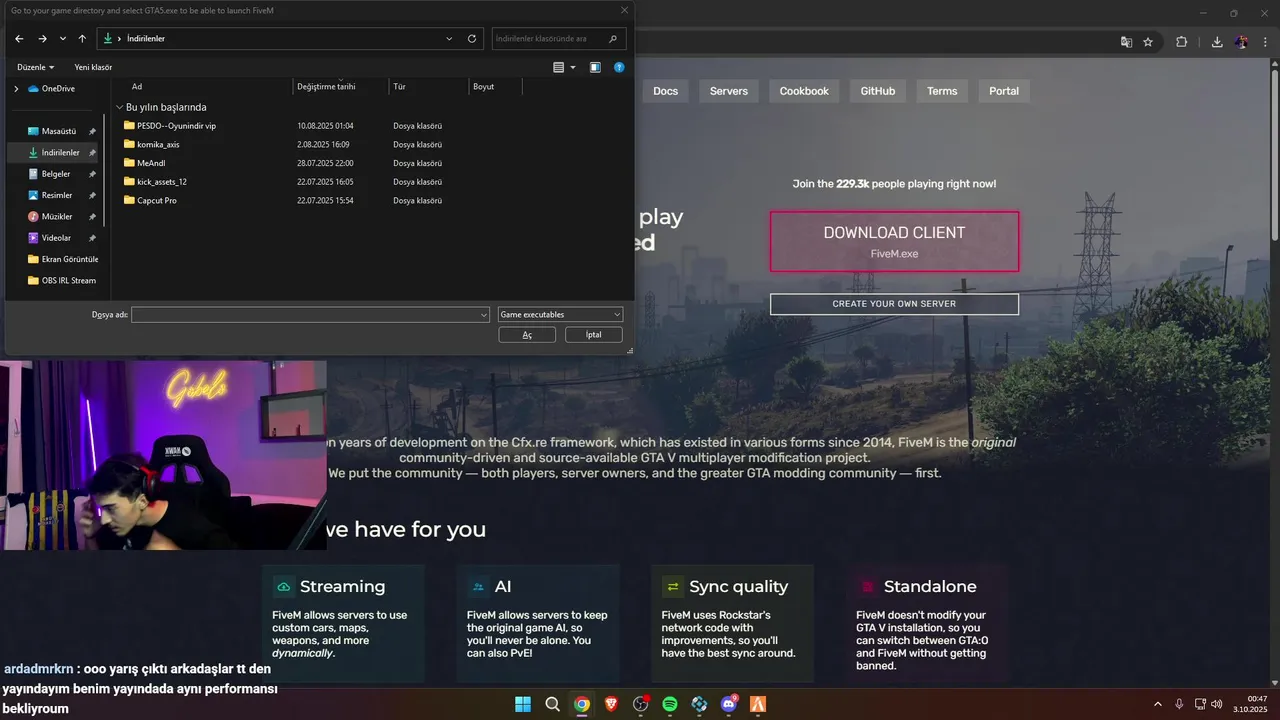Image resolution: width=1280 pixels, height=720 pixels.
Task: Collapse the Bu yılın başlarında group
Action: [x=119, y=107]
